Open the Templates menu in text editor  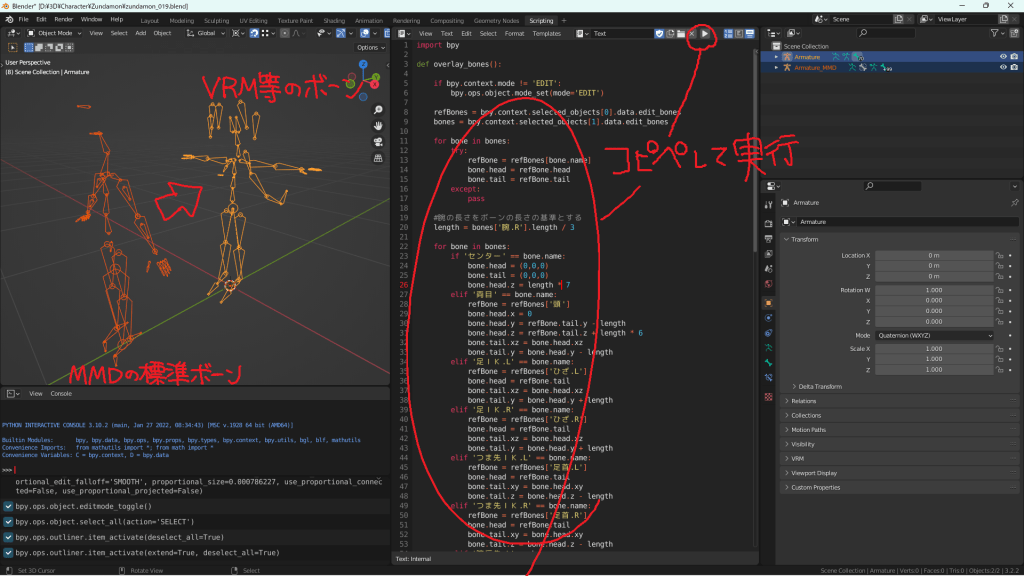click(x=546, y=33)
